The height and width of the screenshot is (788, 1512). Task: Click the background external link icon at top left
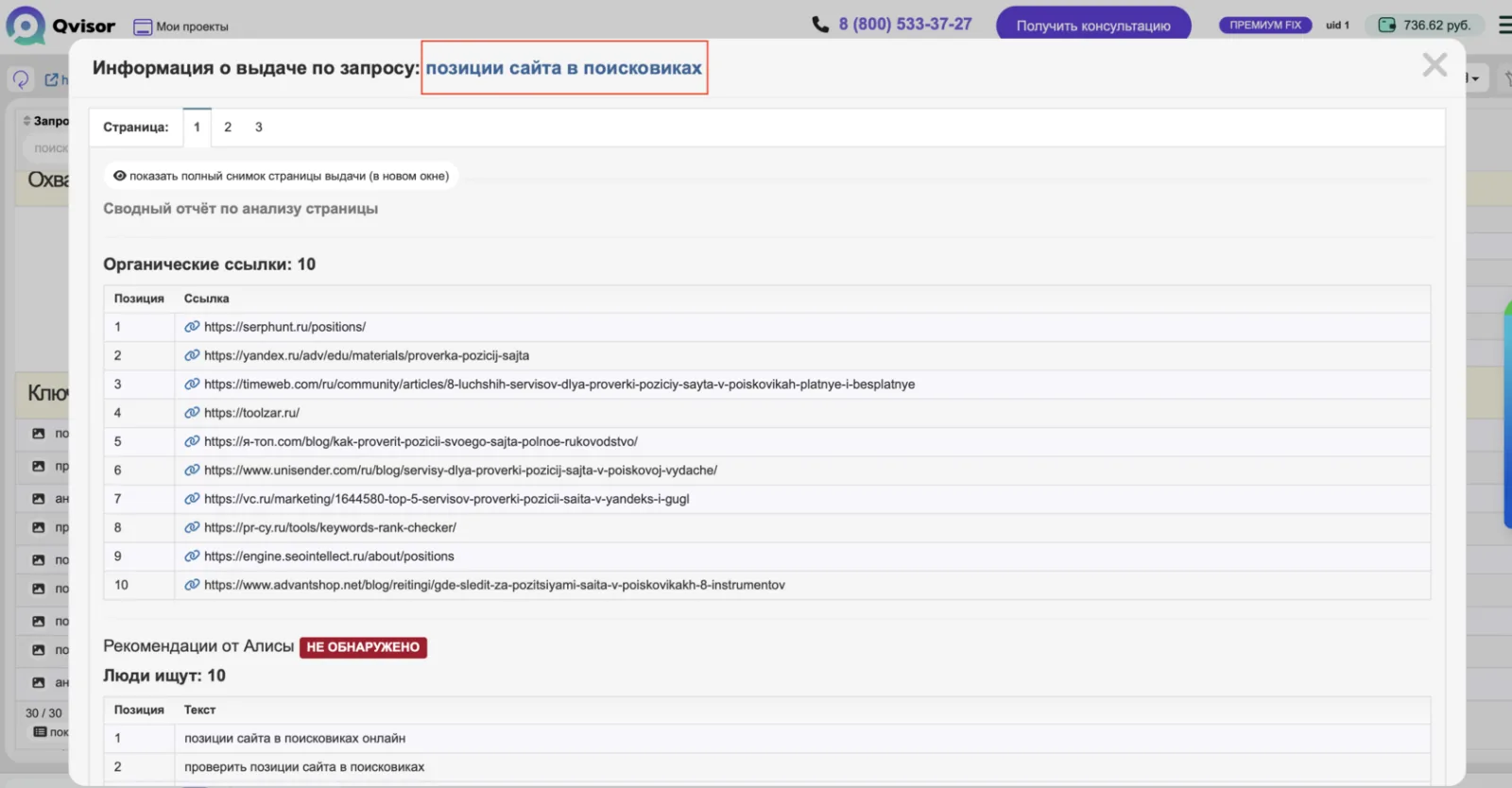[51, 79]
